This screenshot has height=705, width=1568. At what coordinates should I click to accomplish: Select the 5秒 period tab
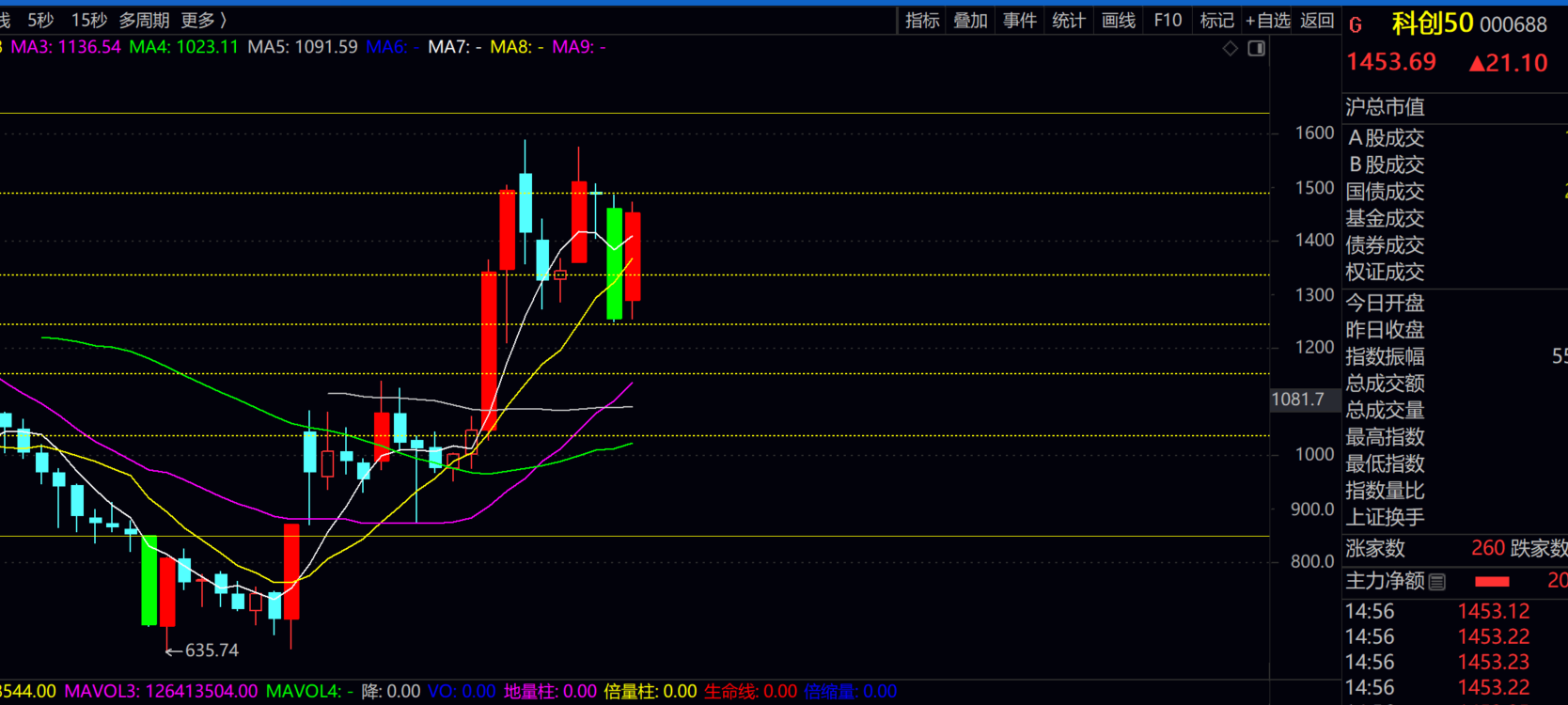pos(40,20)
